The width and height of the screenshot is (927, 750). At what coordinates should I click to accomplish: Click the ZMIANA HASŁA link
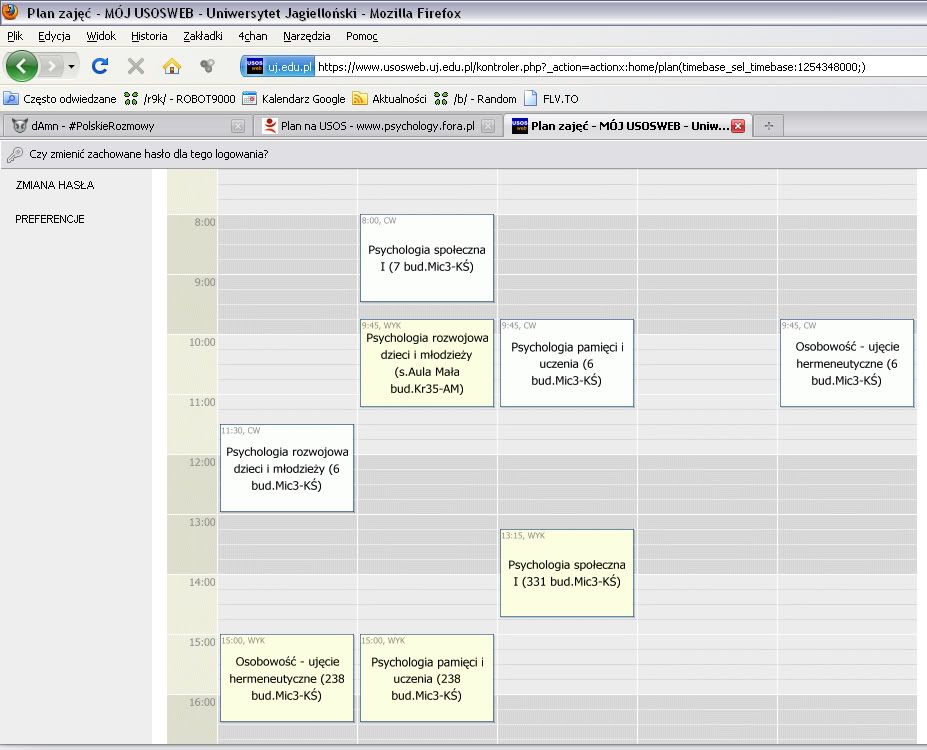click(55, 185)
